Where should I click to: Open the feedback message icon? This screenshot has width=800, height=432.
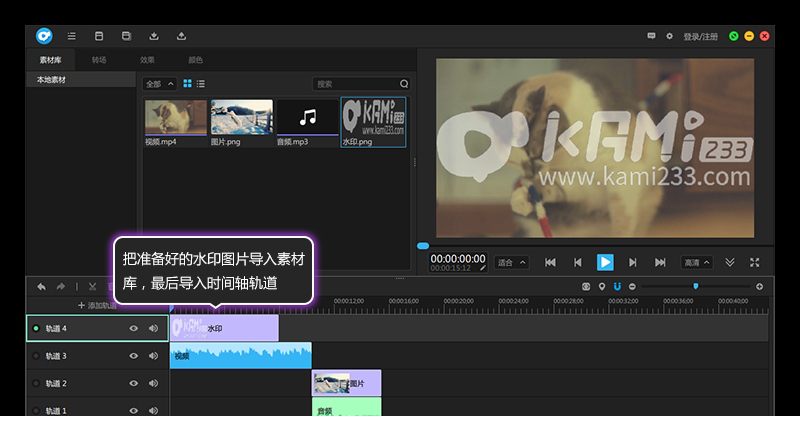click(x=651, y=36)
